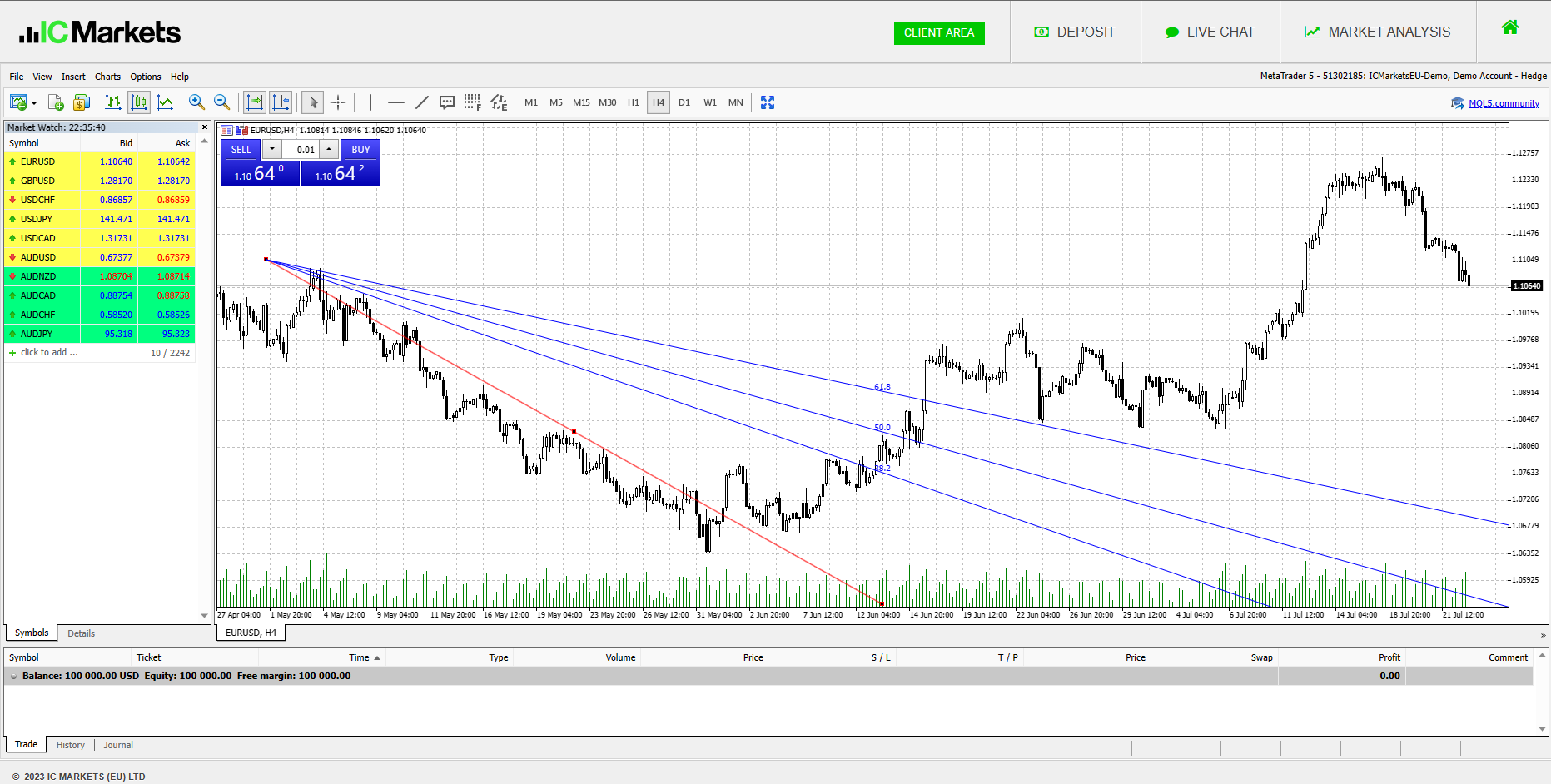Open the MQL5.community link
Viewport: 1551px width, 784px height.
coord(1503,103)
